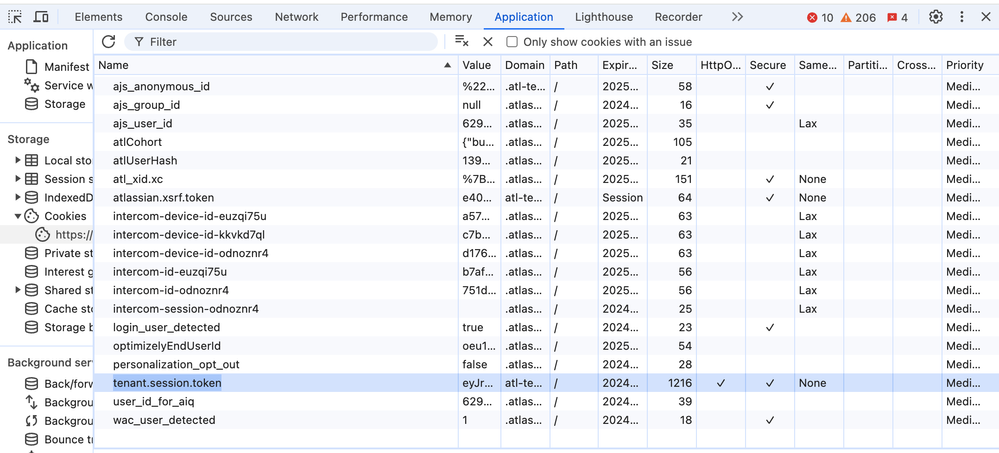This screenshot has height=453, width=999.
Task: Select Private state tokens item
Action: (x=47, y=253)
